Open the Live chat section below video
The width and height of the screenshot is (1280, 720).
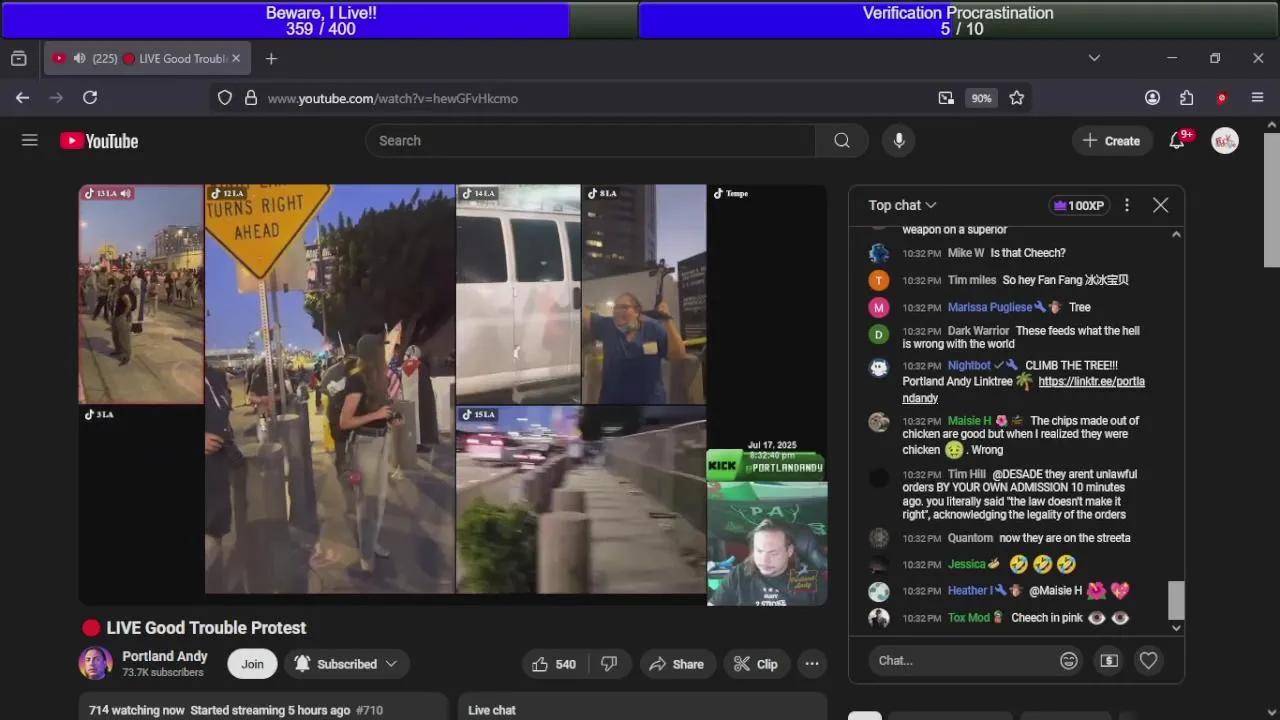(x=642, y=707)
